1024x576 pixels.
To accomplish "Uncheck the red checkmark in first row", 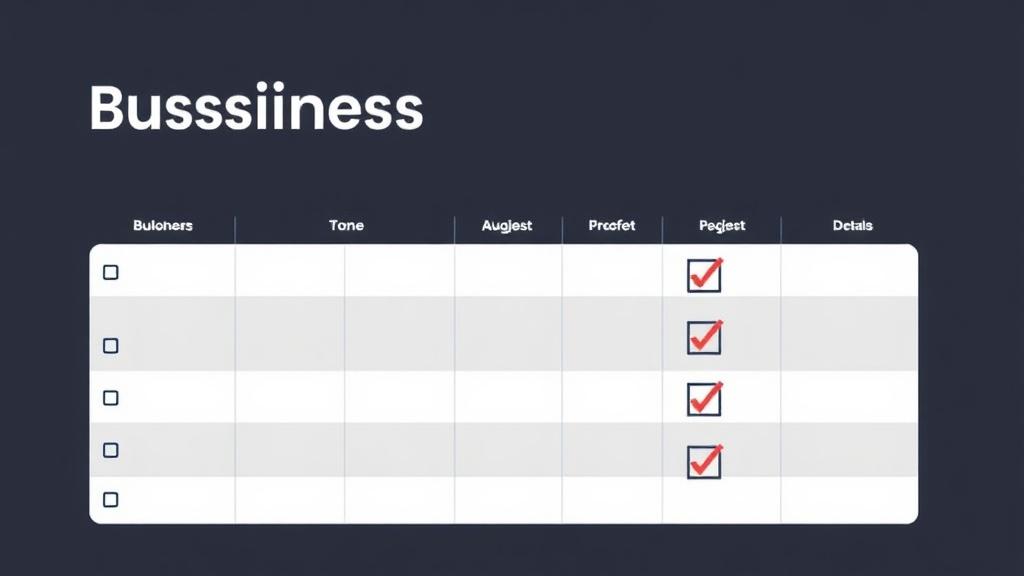I will (x=704, y=275).
